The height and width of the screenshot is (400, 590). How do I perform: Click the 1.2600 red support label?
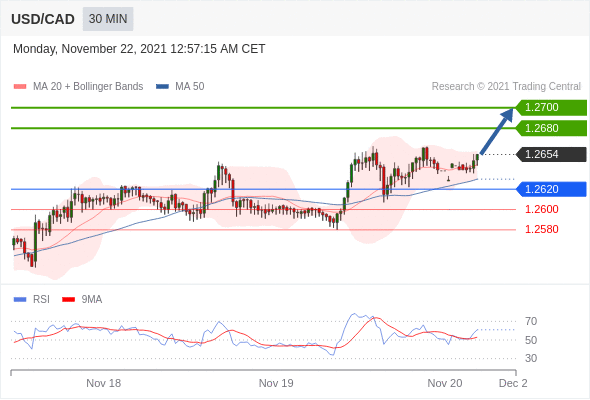pos(541,209)
